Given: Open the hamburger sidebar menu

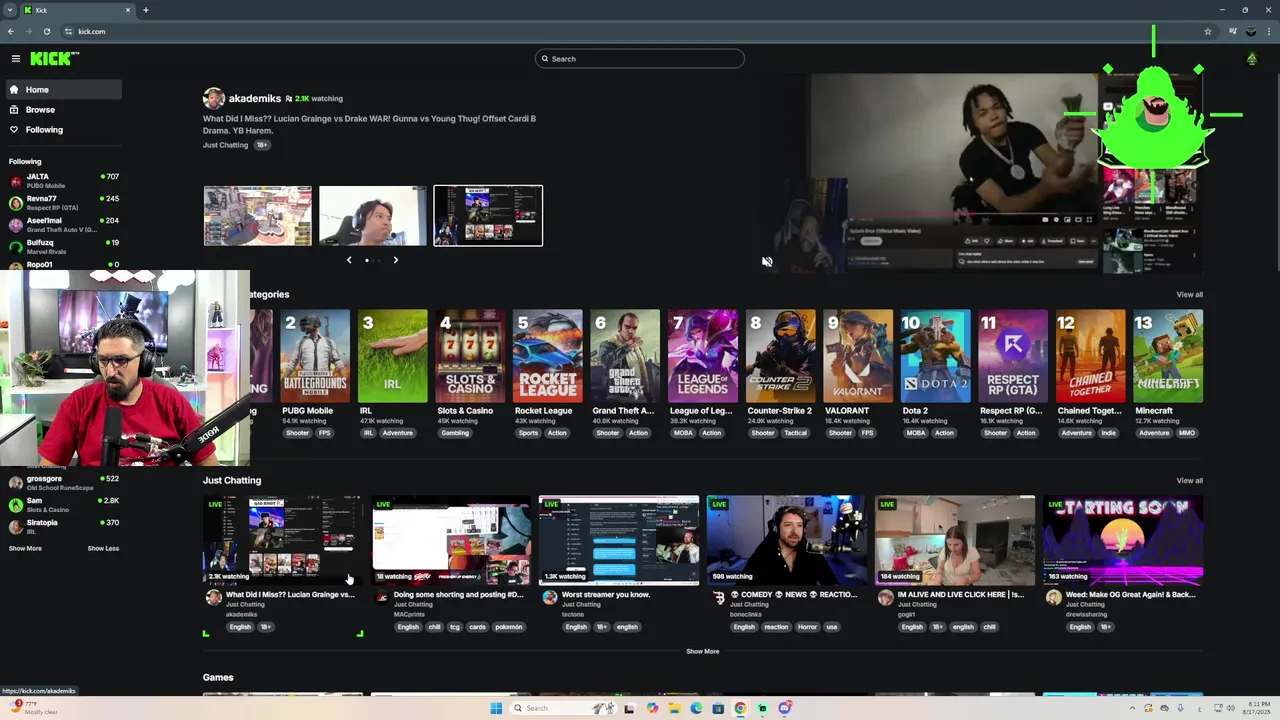Looking at the screenshot, I should [16, 59].
